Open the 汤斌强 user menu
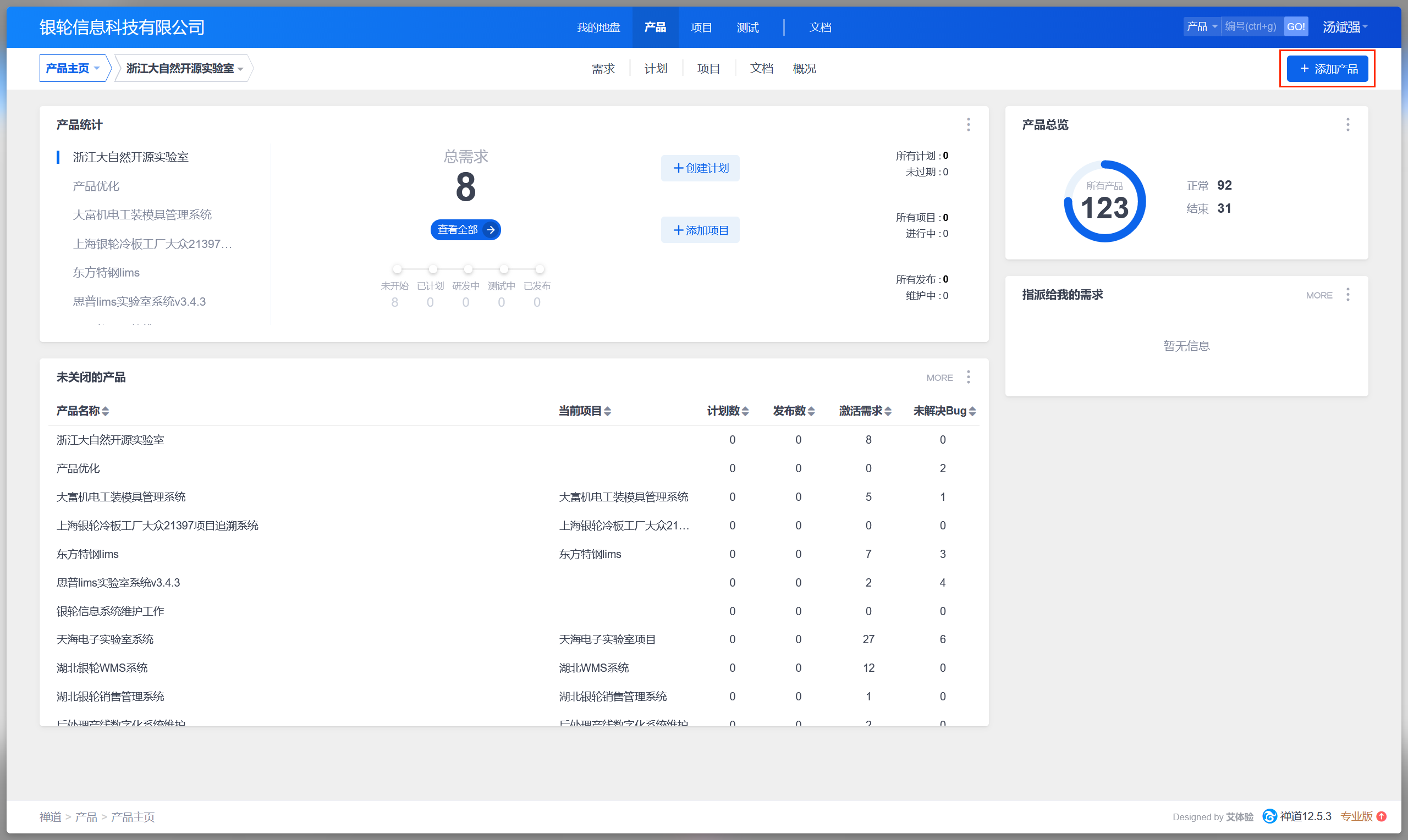This screenshot has height=840, width=1408. point(1345,27)
